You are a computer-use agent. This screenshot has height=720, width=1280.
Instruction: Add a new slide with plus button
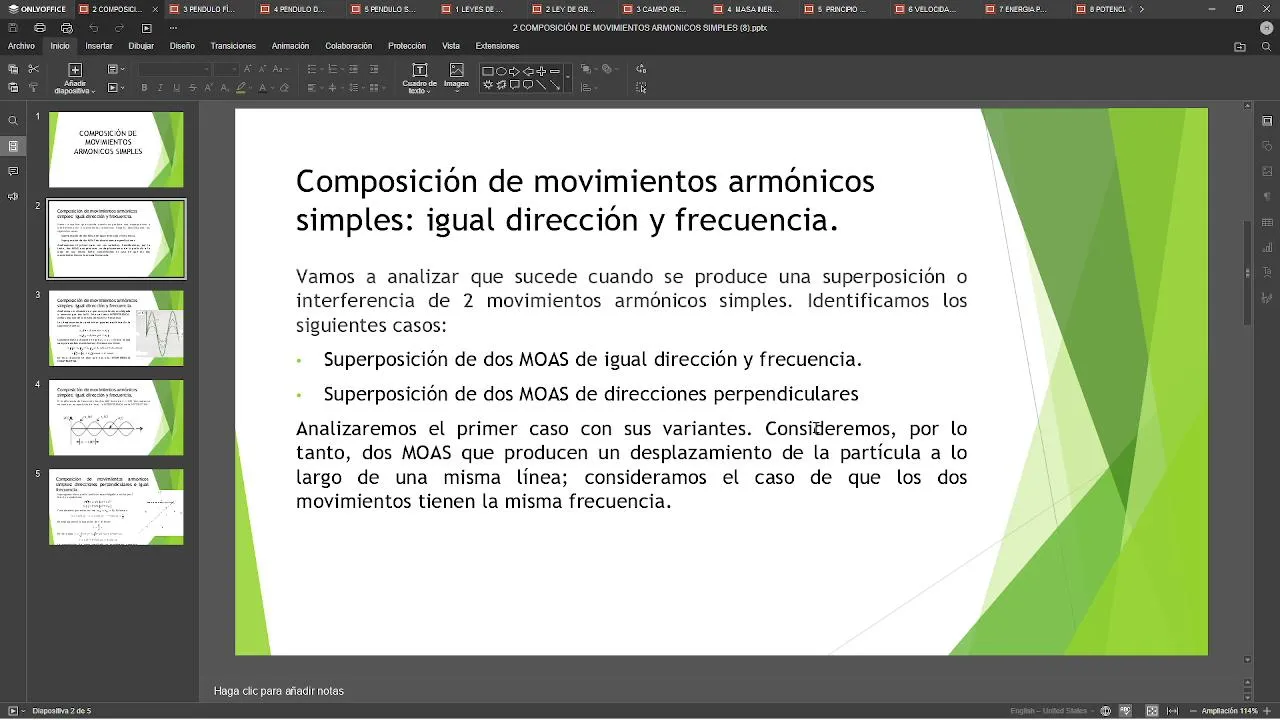75,70
